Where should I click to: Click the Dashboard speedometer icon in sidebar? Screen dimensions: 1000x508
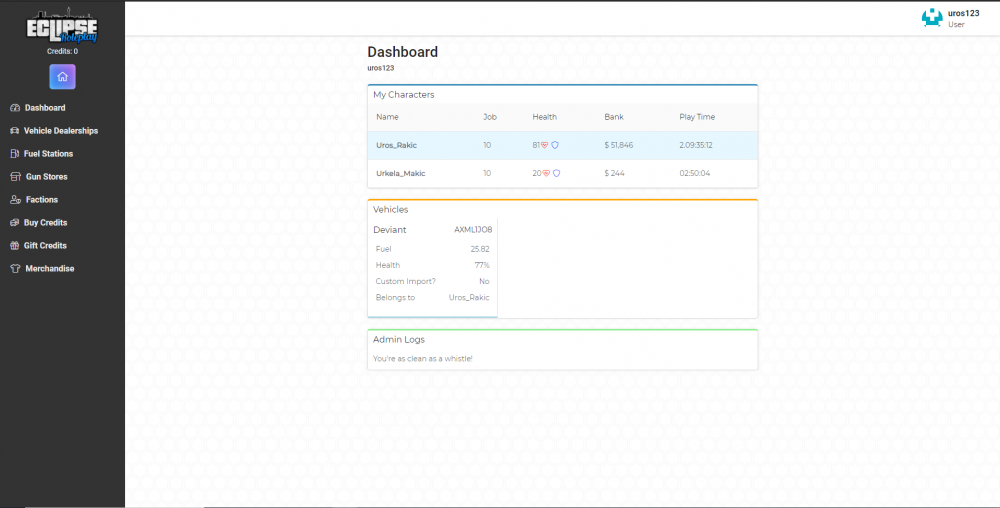point(15,108)
